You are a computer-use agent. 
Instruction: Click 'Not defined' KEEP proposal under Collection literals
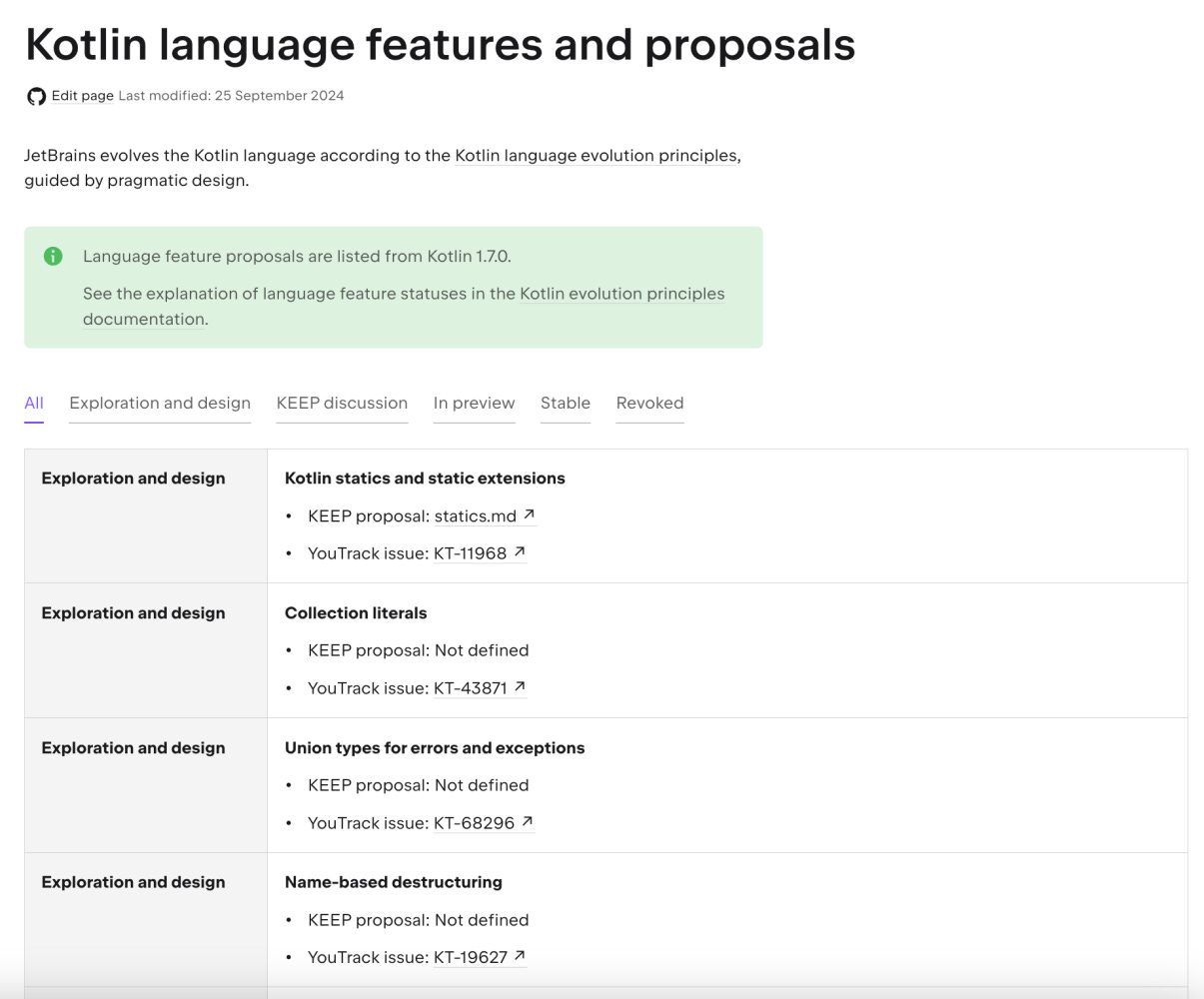[x=482, y=650]
